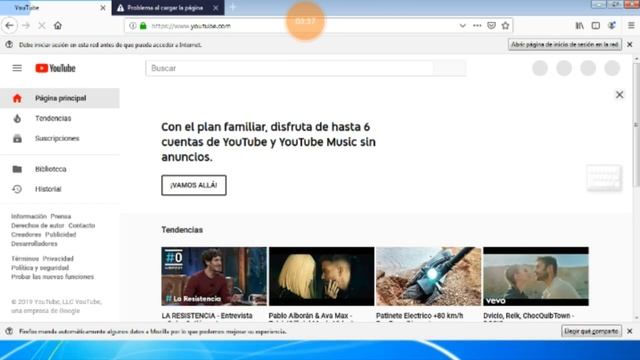Viewport: 640px width, 360px height.
Task: Open a new browser tab with plus
Action: (x=233, y=7)
